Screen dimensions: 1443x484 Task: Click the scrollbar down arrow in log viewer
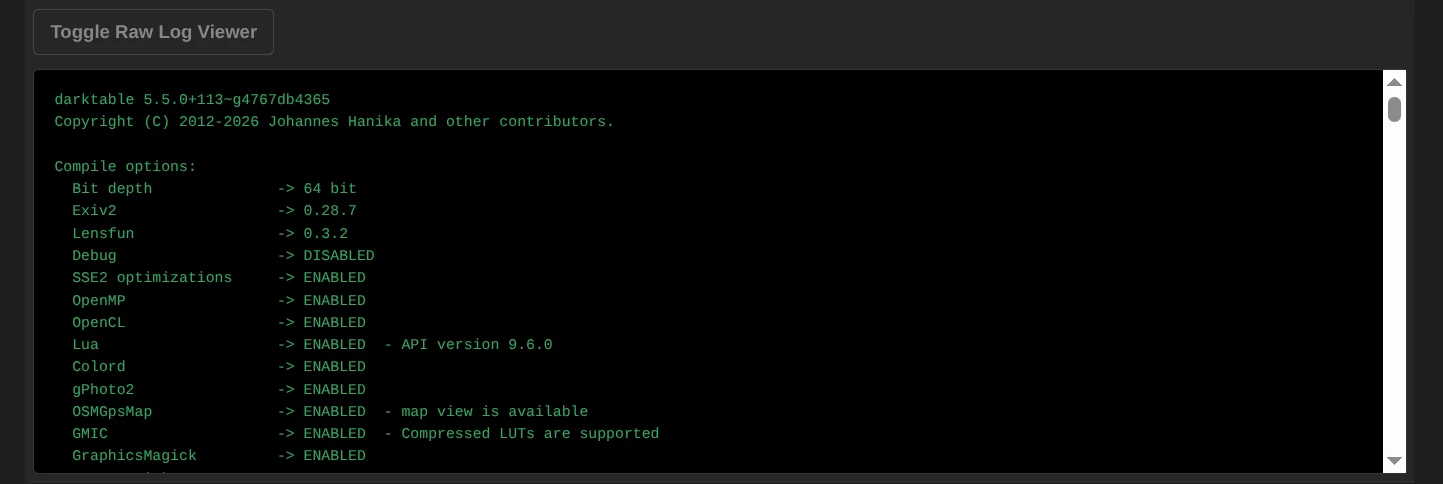click(1394, 461)
